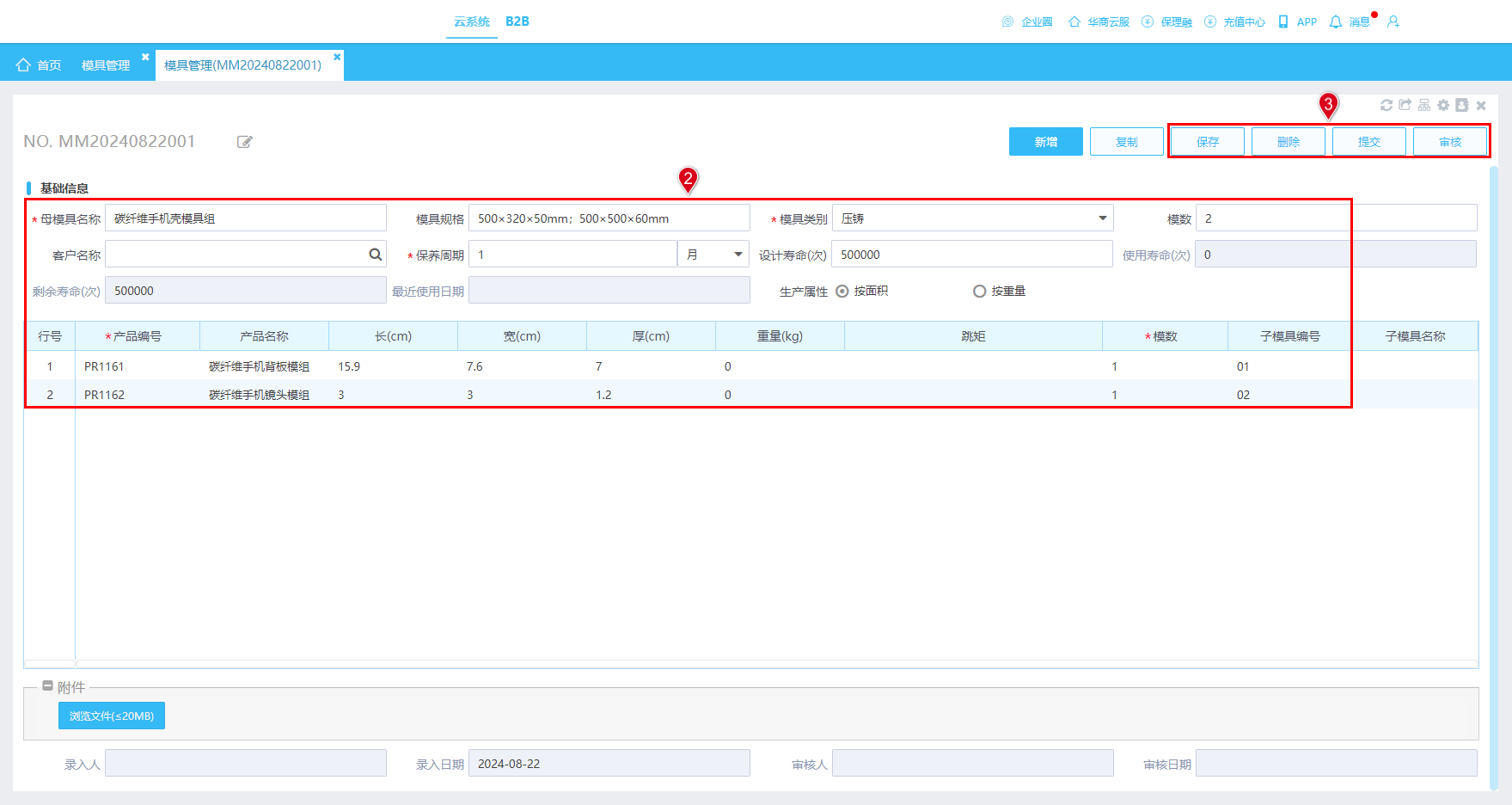This screenshot has width=1512, height=805.
Task: Click the refresh icon above the buttons
Action: [x=1386, y=105]
